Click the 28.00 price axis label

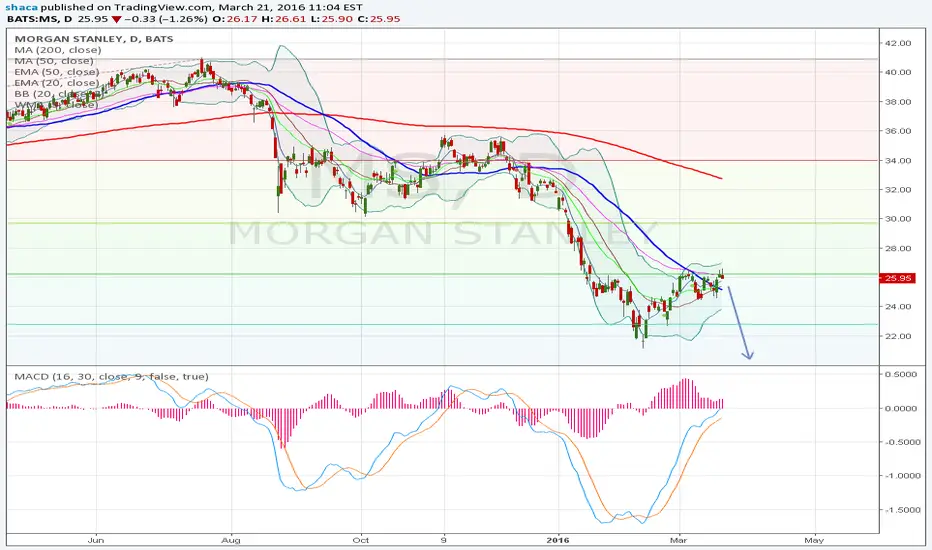coord(898,249)
